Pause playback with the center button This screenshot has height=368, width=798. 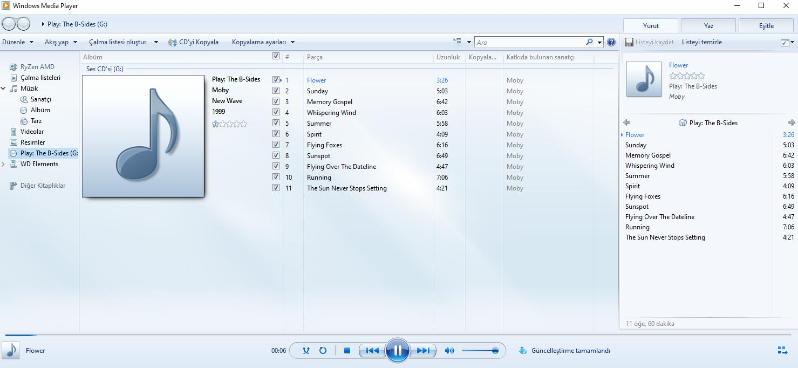(397, 350)
